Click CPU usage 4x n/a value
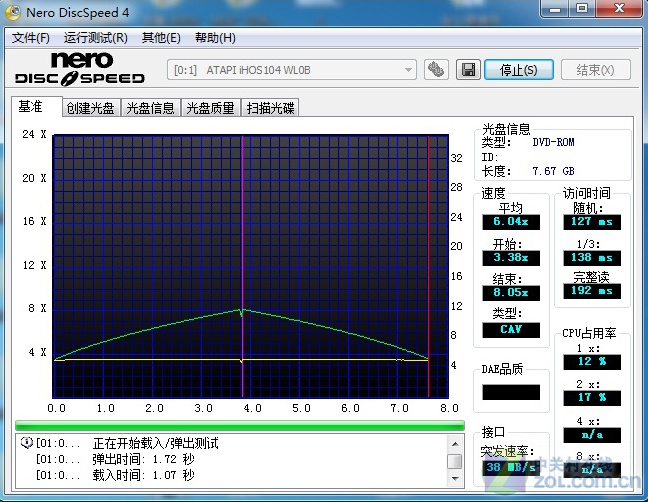Screen dimensions: 648x502 click(592, 435)
